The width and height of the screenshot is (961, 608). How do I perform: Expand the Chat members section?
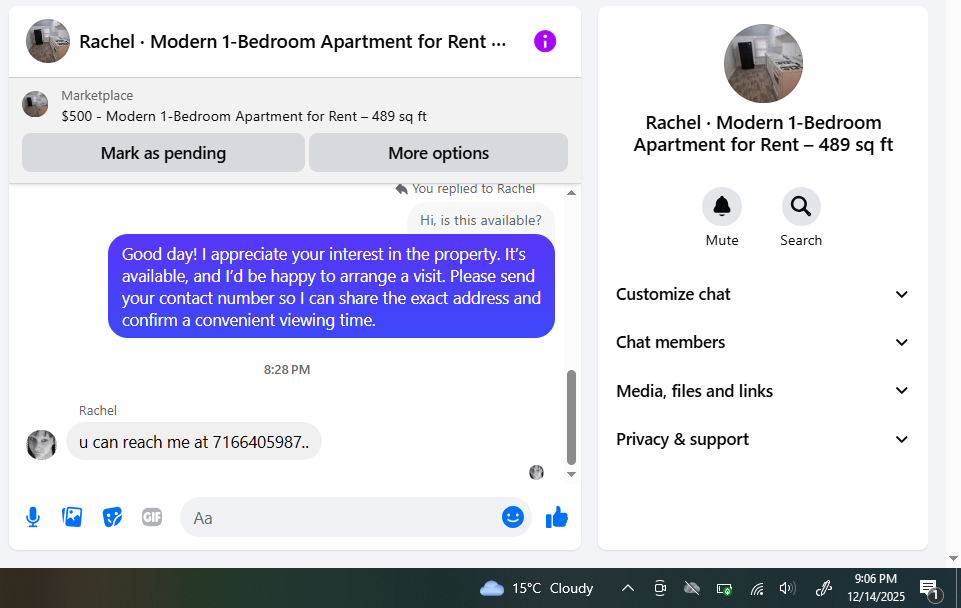tap(762, 342)
